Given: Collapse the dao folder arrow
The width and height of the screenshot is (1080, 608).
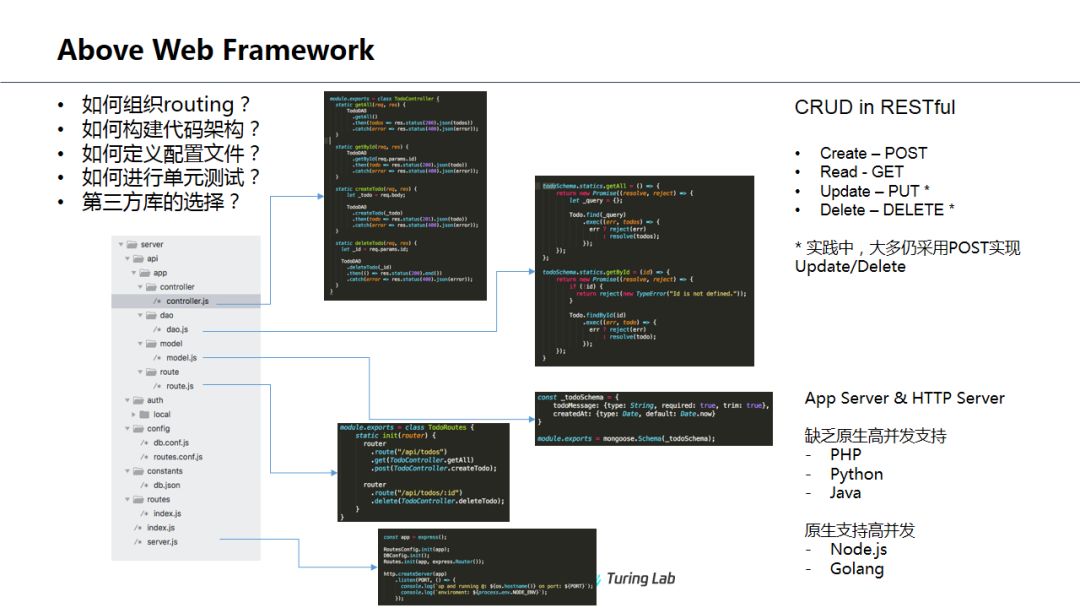Looking at the screenshot, I should pyautogui.click(x=140, y=315).
